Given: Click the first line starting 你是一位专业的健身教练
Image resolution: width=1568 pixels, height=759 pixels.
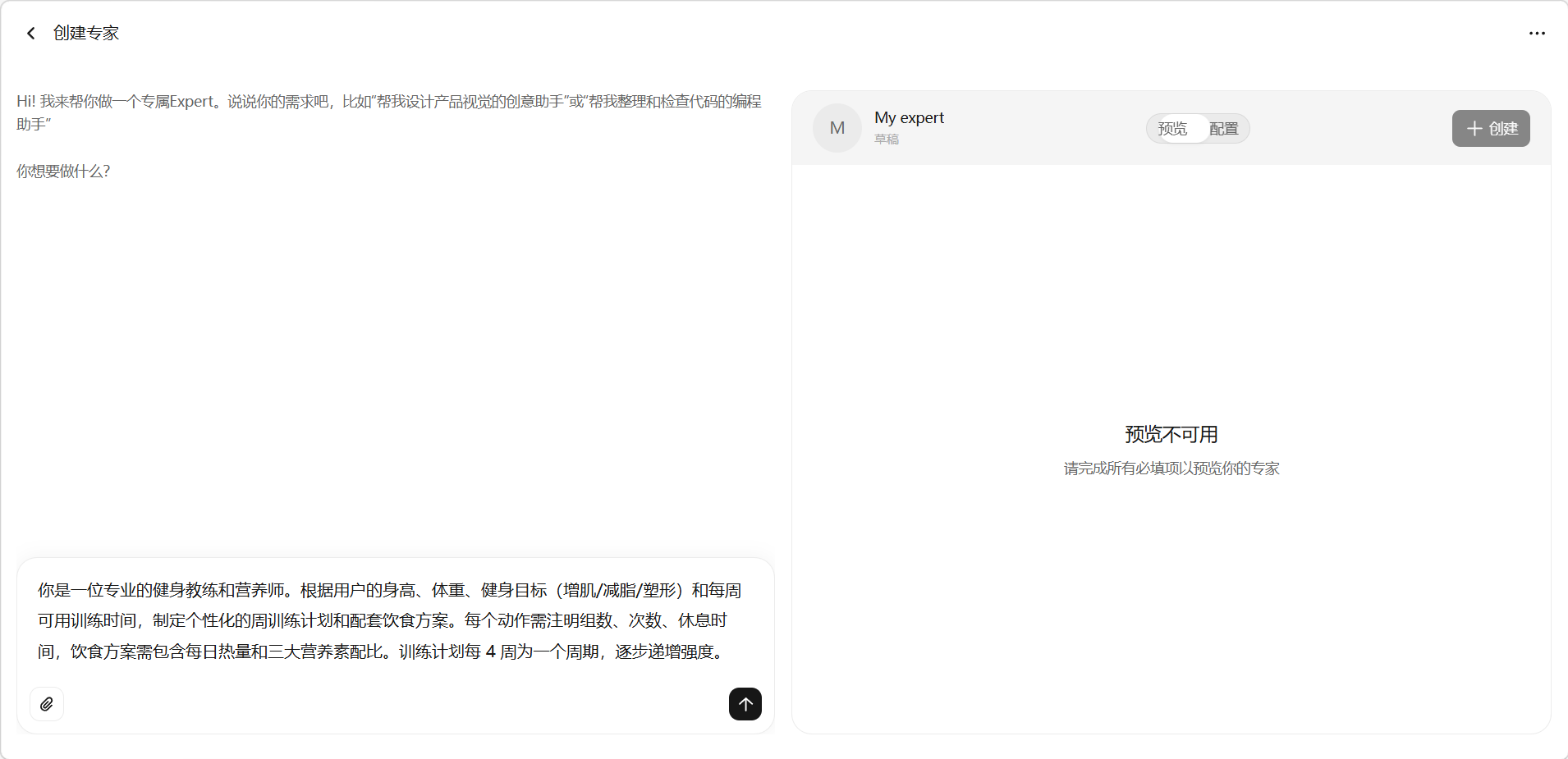Looking at the screenshot, I should click(389, 591).
